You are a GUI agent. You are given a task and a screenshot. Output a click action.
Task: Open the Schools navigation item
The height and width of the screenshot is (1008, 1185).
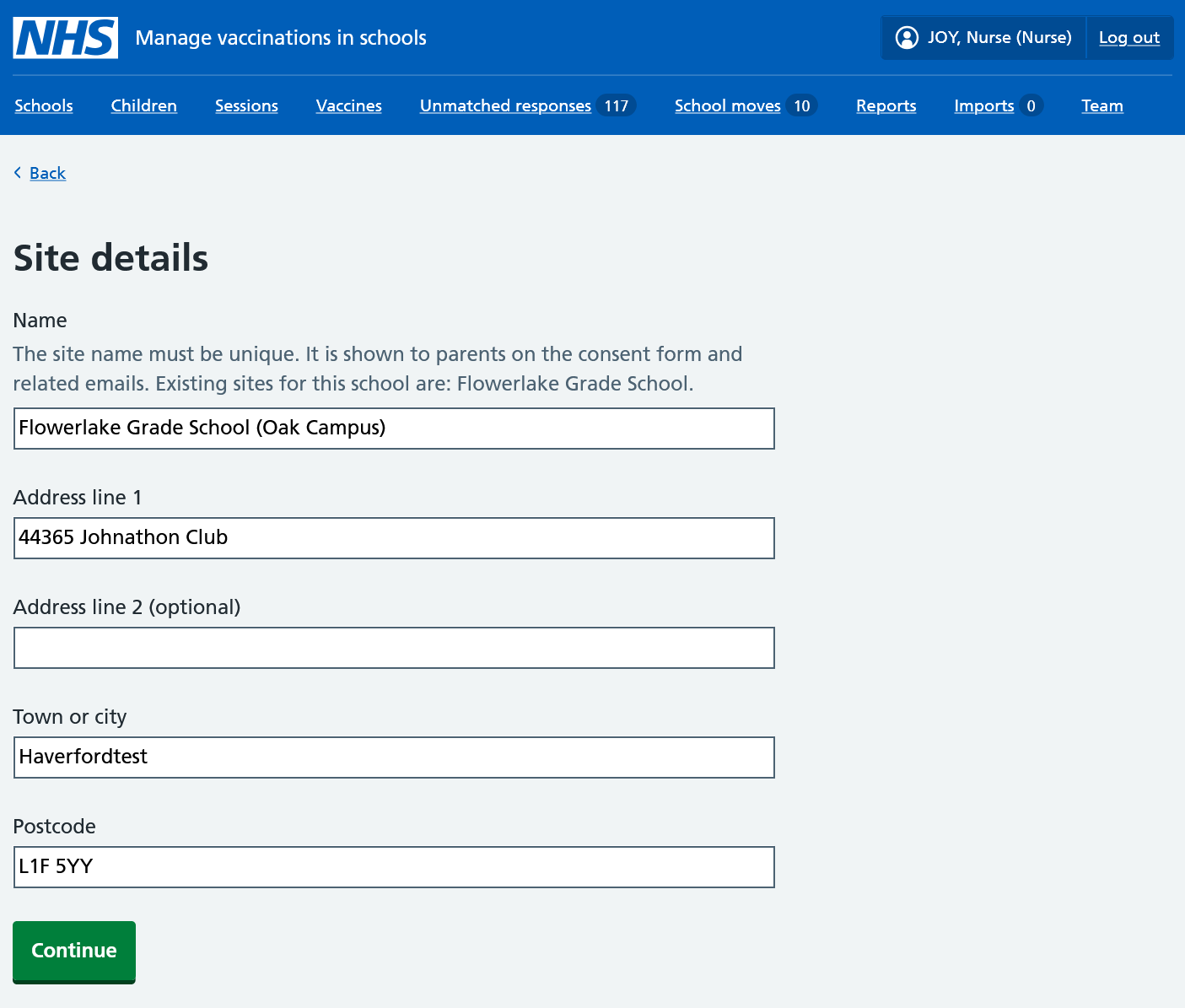tap(43, 105)
